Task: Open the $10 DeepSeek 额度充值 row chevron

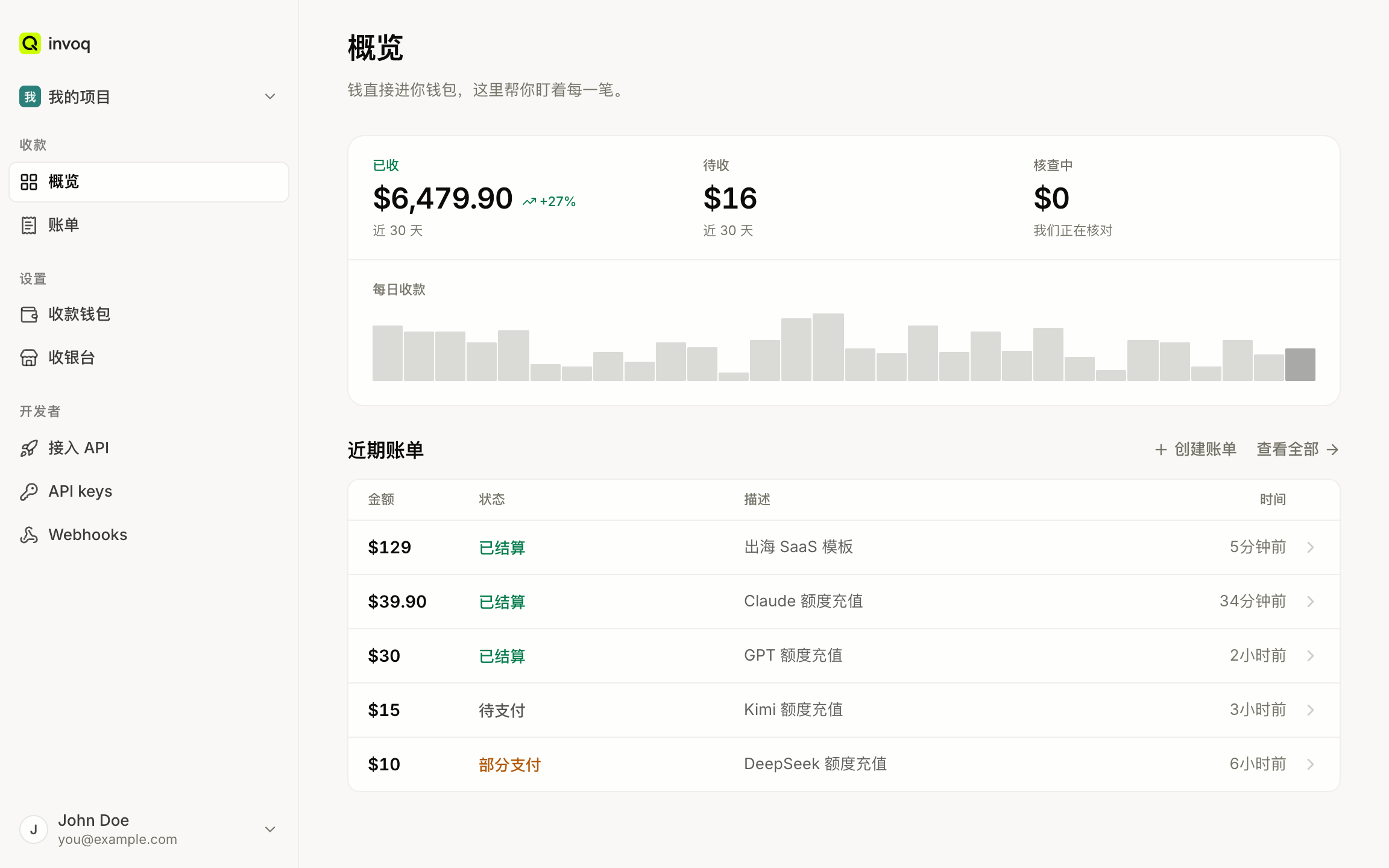Action: [1311, 764]
